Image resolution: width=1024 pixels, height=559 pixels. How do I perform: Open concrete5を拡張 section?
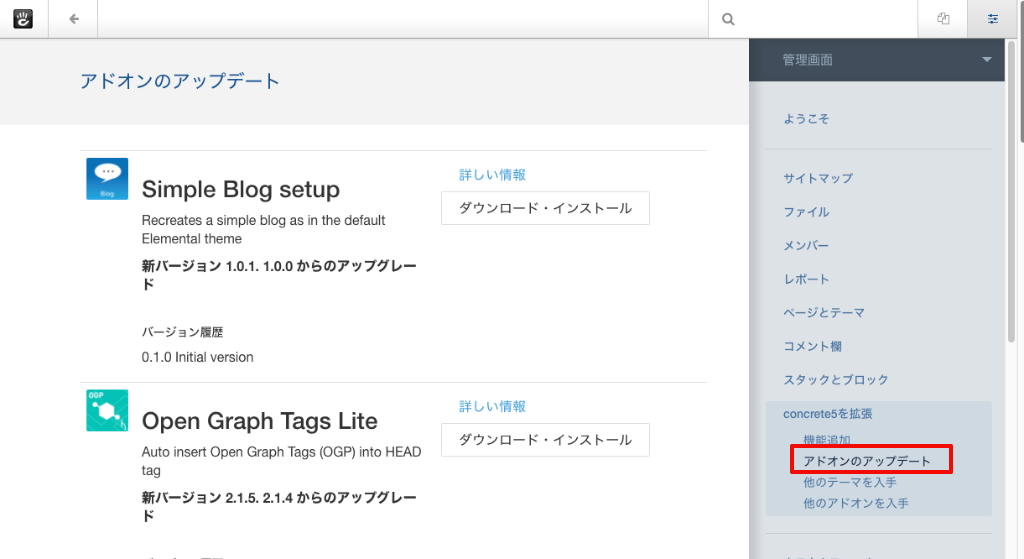click(829, 414)
